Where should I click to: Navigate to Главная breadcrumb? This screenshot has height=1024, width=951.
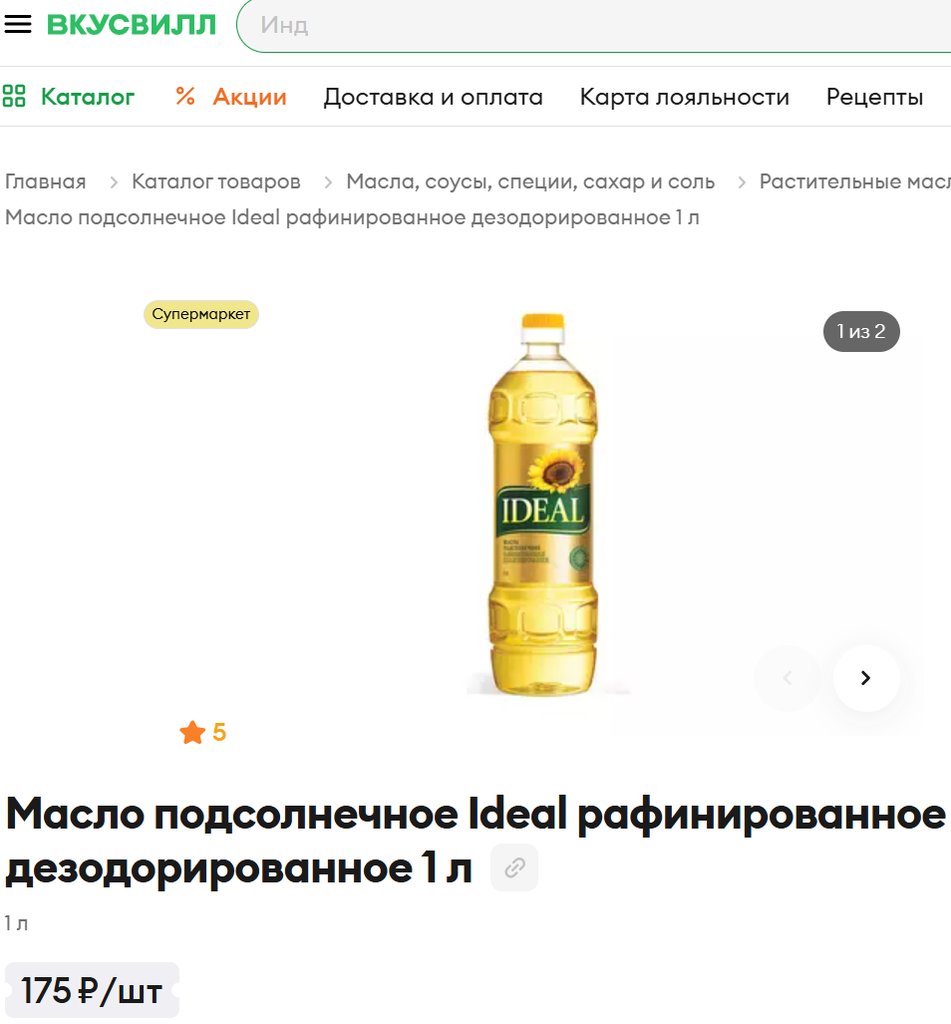click(46, 181)
